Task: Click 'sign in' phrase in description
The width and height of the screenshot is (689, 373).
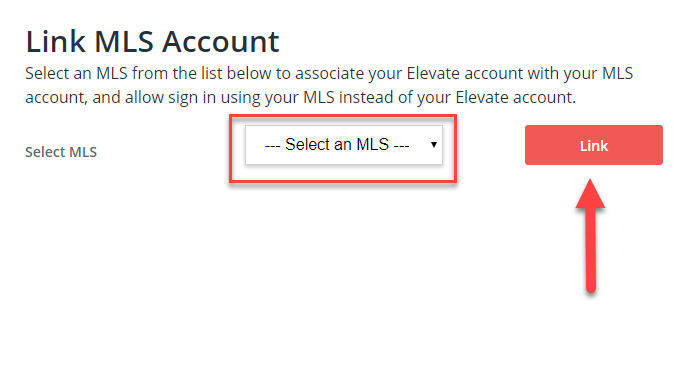Action: point(192,98)
